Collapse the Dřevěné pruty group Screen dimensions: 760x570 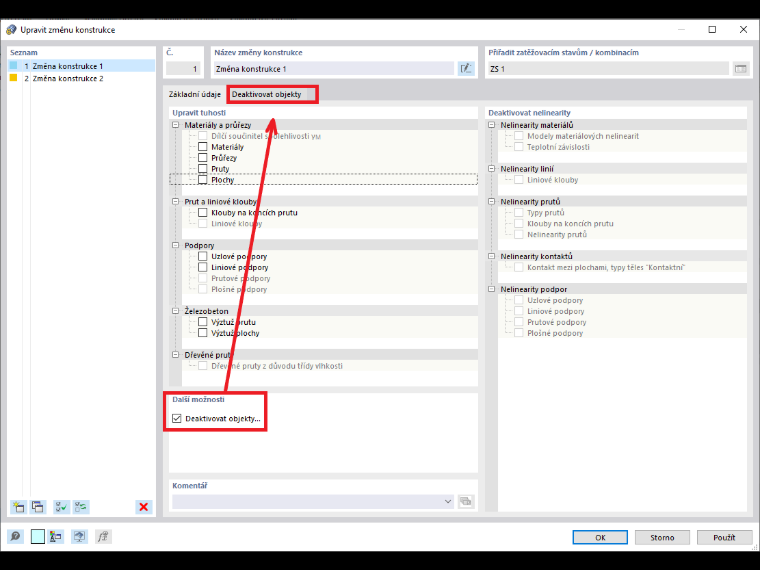(x=175, y=355)
